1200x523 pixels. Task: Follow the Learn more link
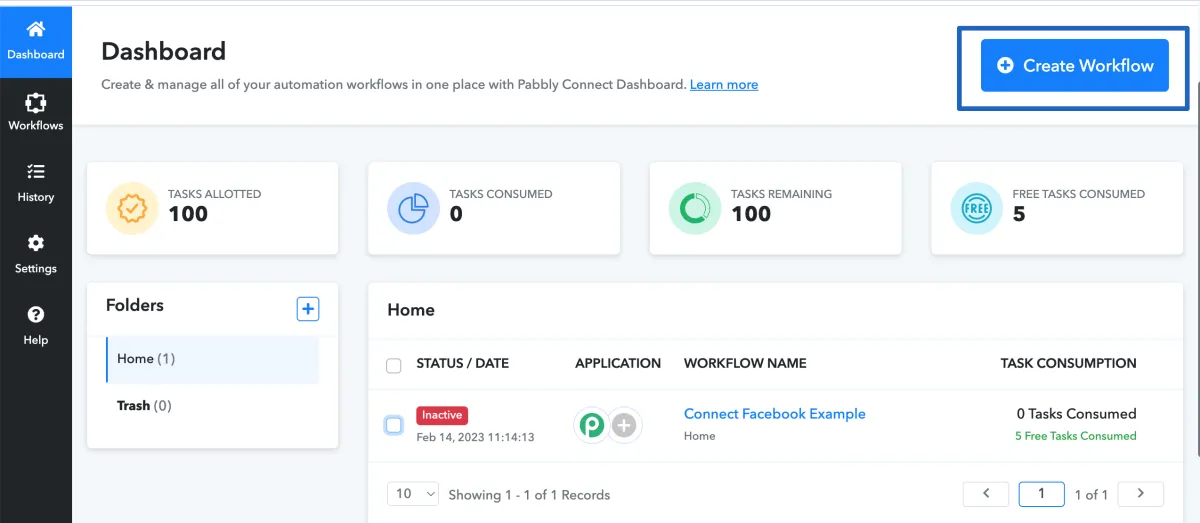coord(724,85)
